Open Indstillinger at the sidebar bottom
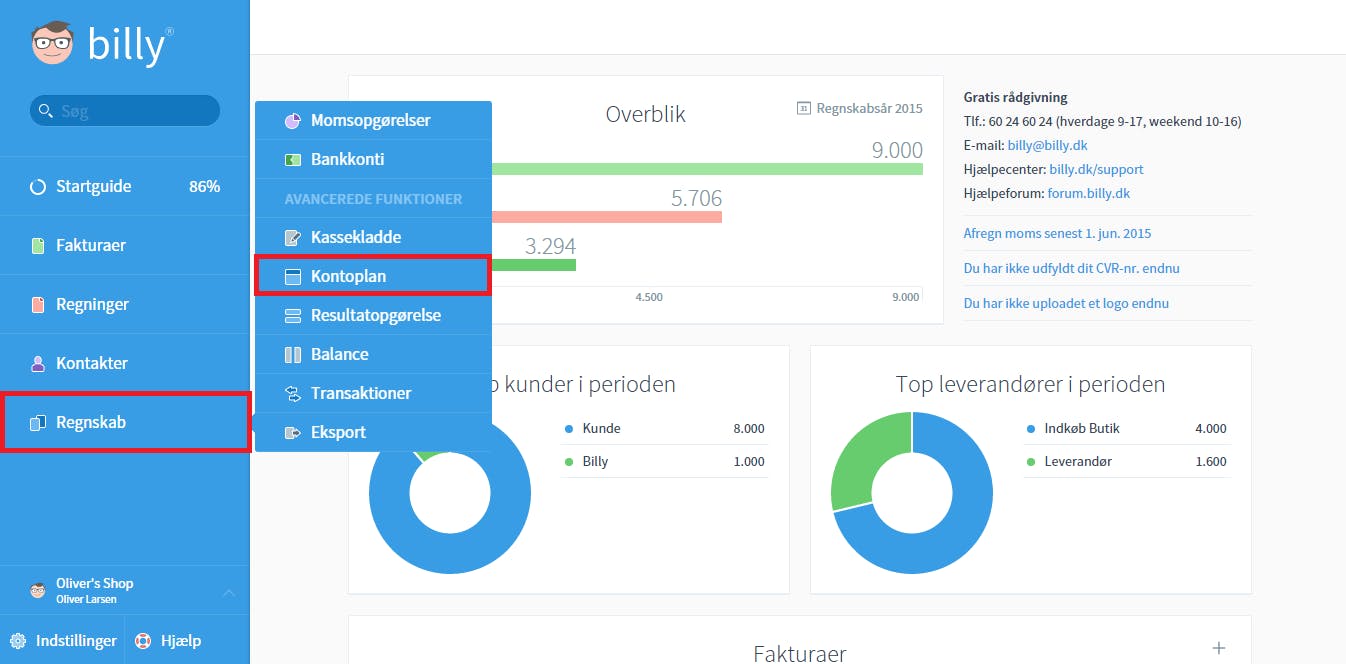This screenshot has height=664, width=1346. [63, 641]
